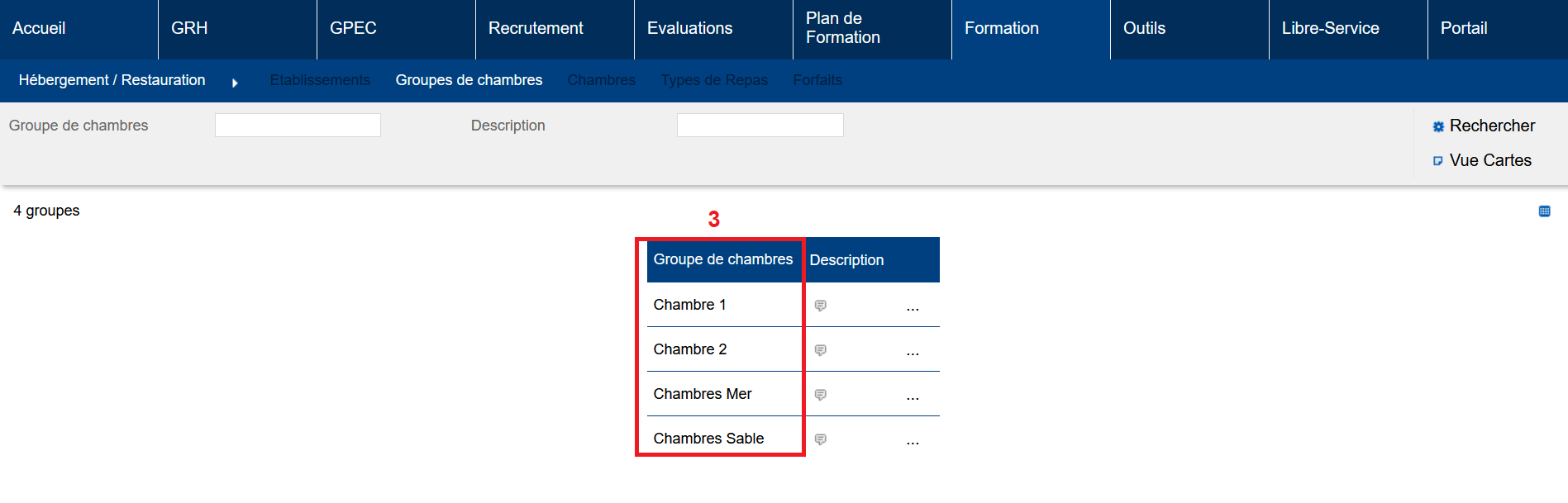Open the ellipsis menu for Chambres Sable
The width and height of the screenshot is (1568, 503).
point(913,442)
